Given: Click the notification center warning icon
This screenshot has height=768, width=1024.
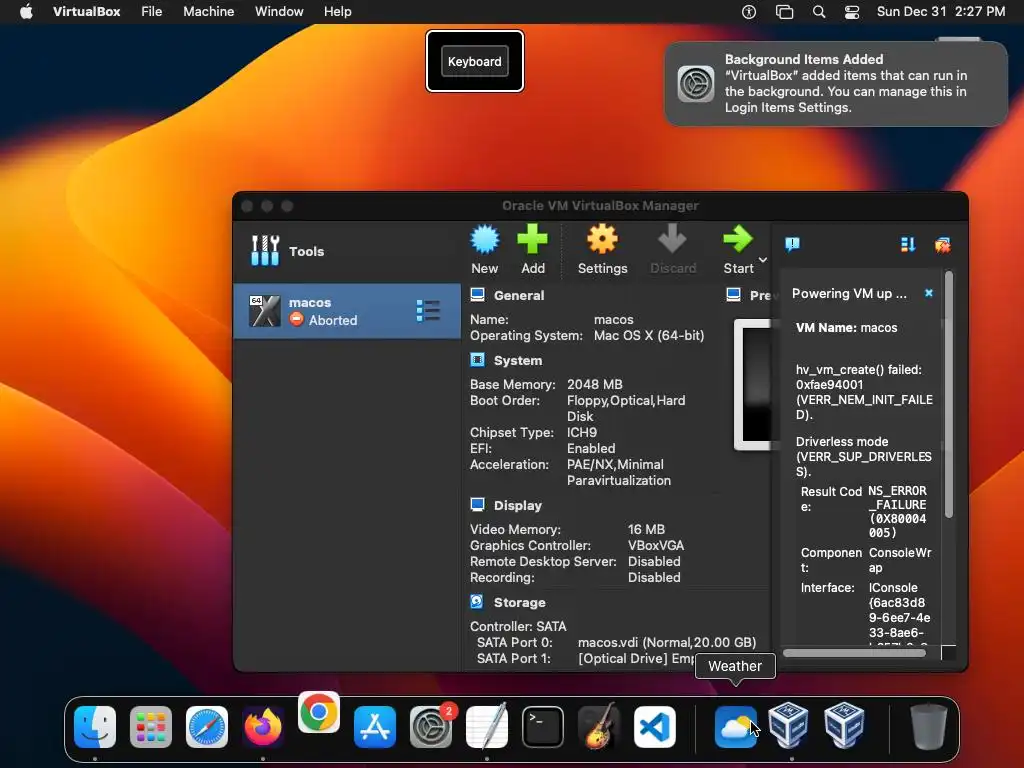Looking at the screenshot, I should click(x=792, y=244).
